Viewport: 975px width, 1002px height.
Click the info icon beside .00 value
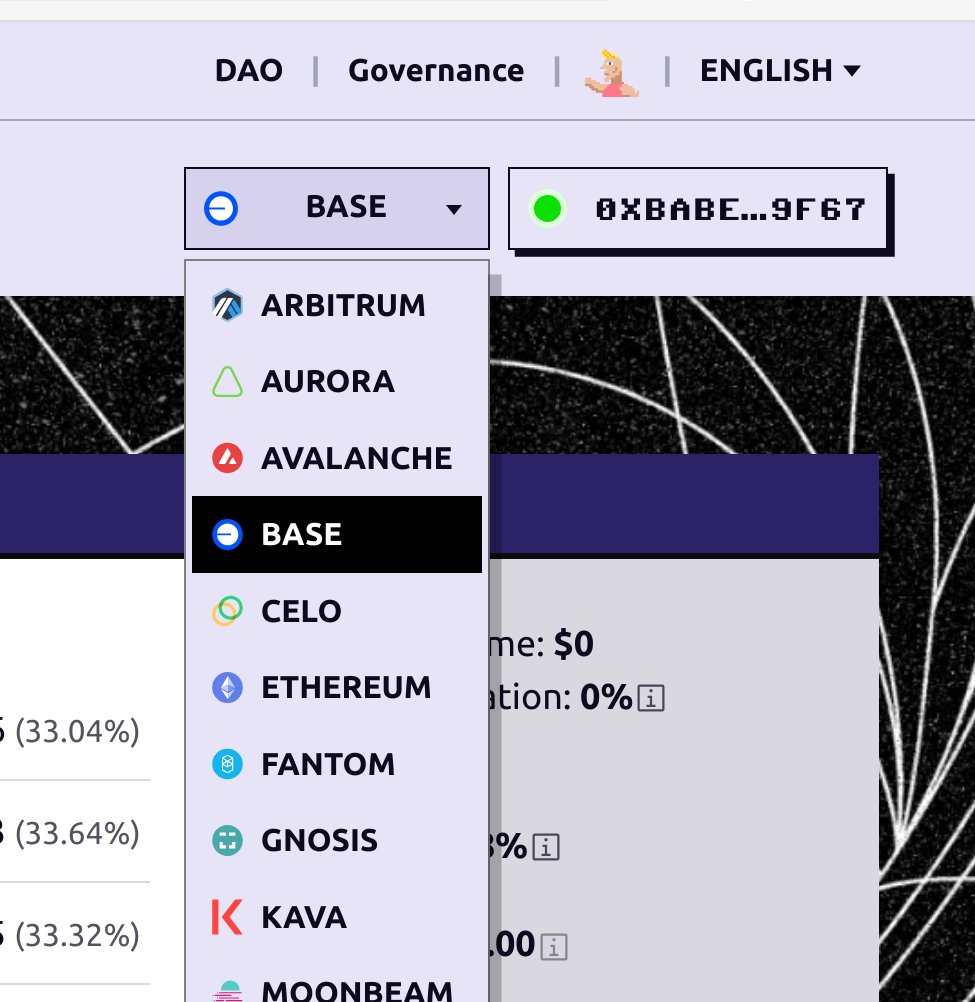(x=554, y=946)
